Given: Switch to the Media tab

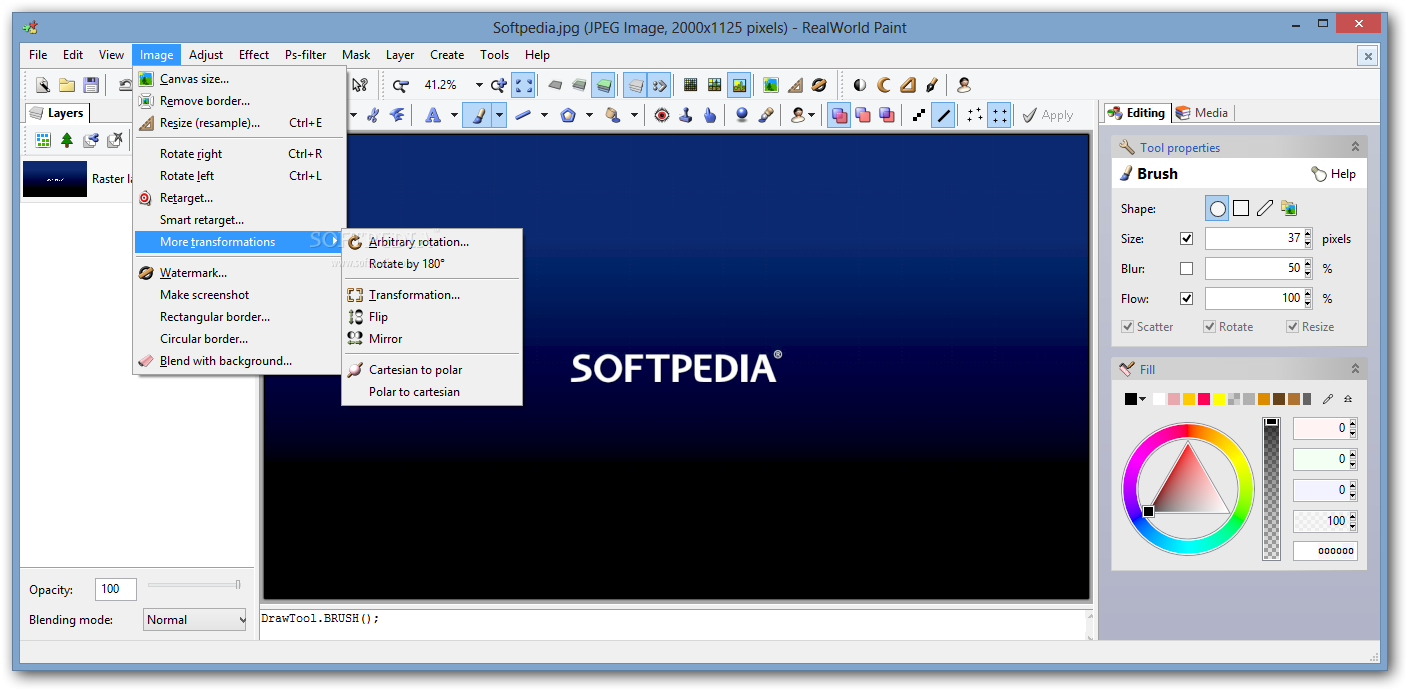Looking at the screenshot, I should pyautogui.click(x=1202, y=113).
